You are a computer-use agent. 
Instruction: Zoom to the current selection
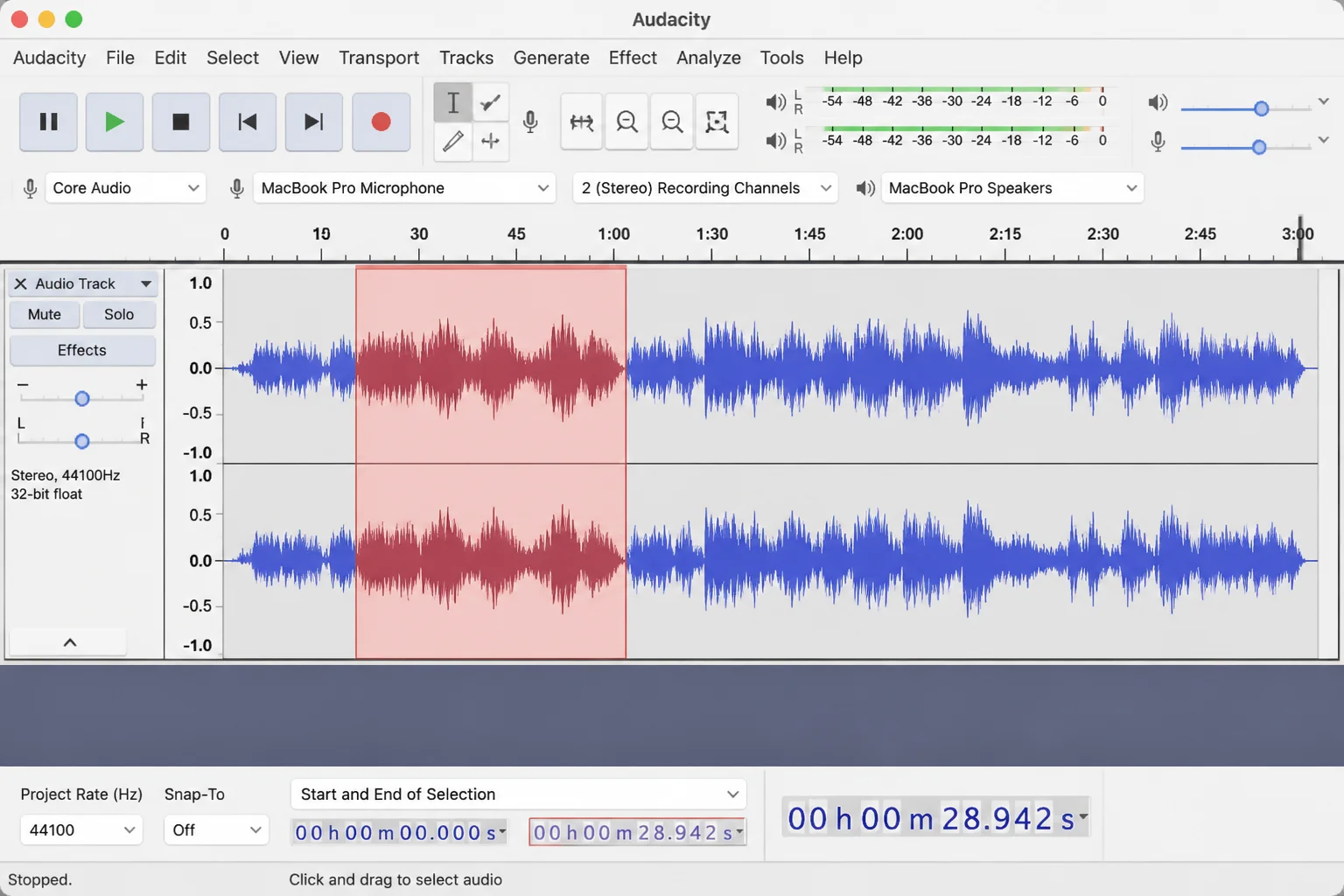[x=717, y=122]
